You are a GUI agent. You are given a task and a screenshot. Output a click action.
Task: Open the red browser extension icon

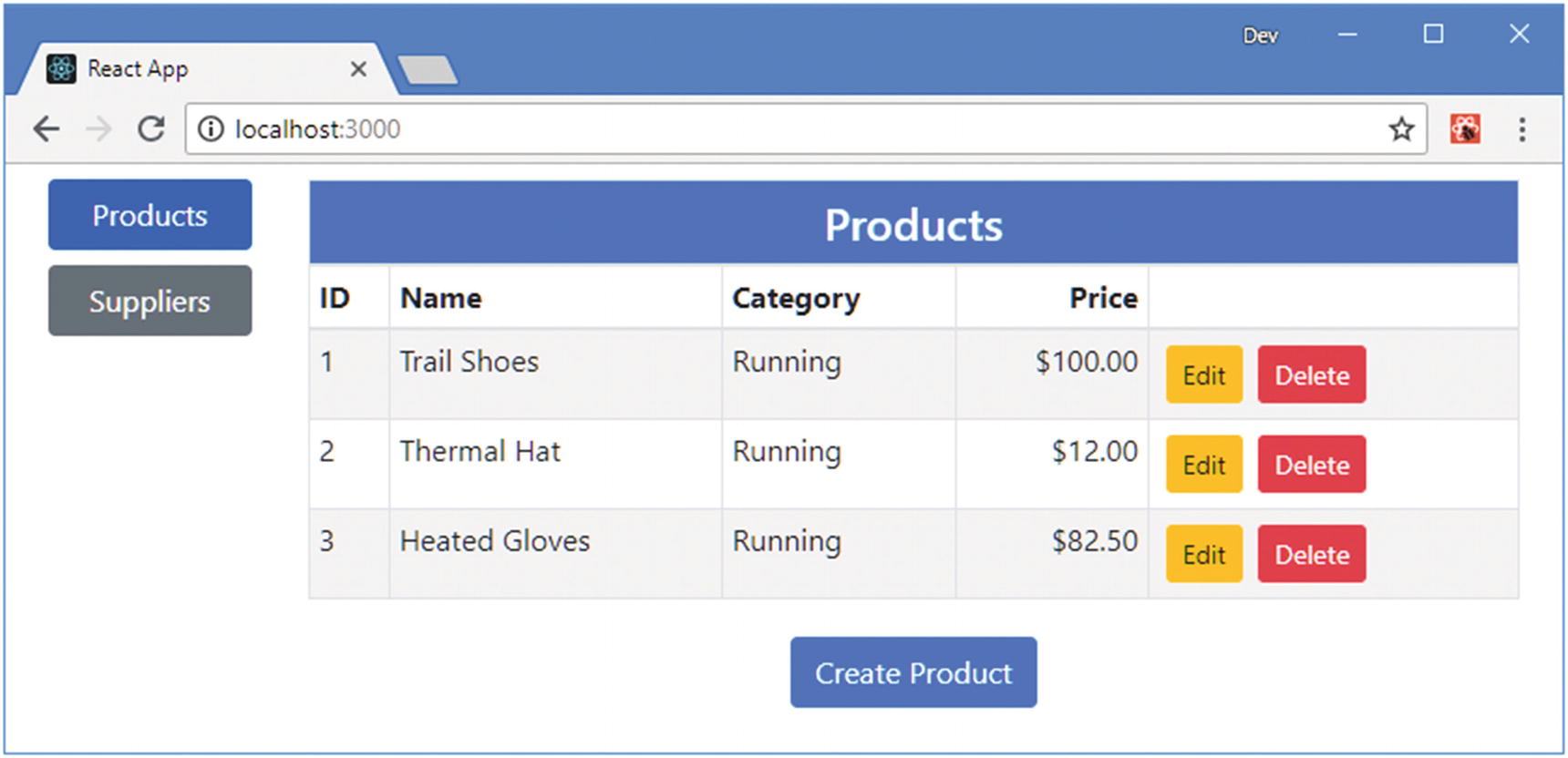click(1465, 129)
